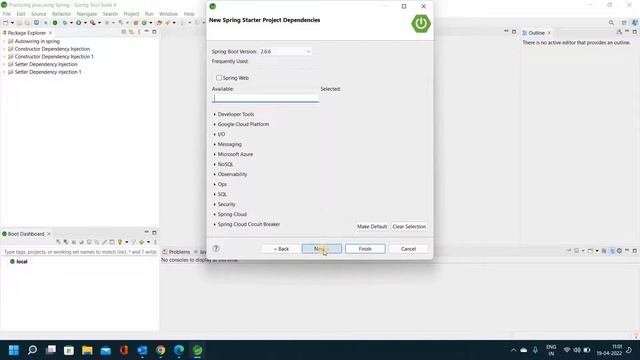640x360 pixels.
Task: Select the local node in Boot Dashboard
Action: [19, 262]
